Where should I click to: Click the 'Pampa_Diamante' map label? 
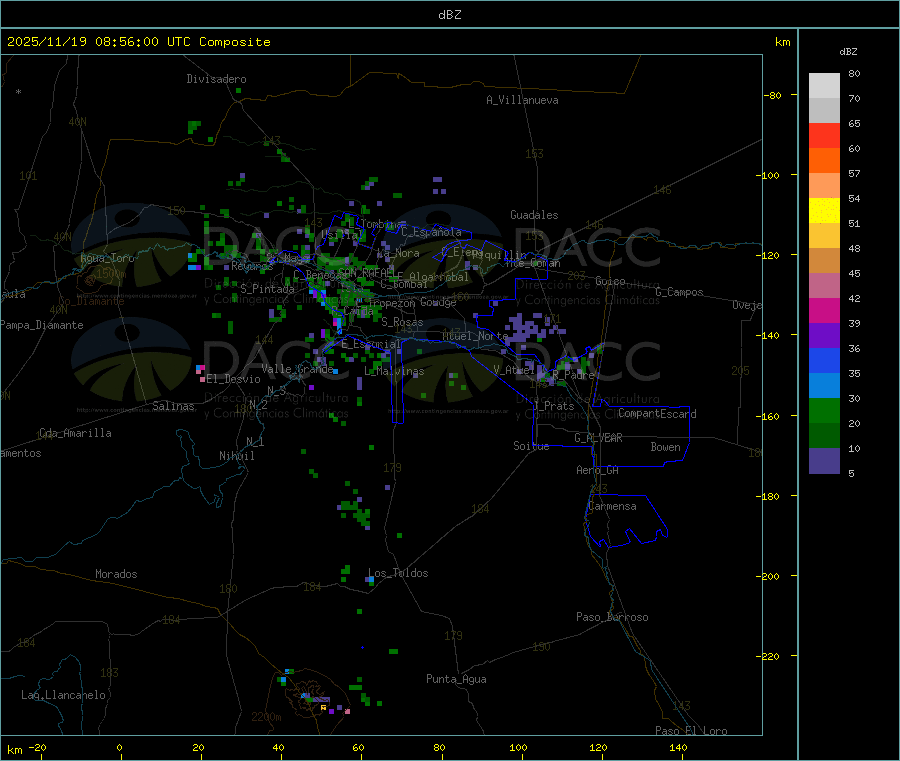(x=42, y=325)
